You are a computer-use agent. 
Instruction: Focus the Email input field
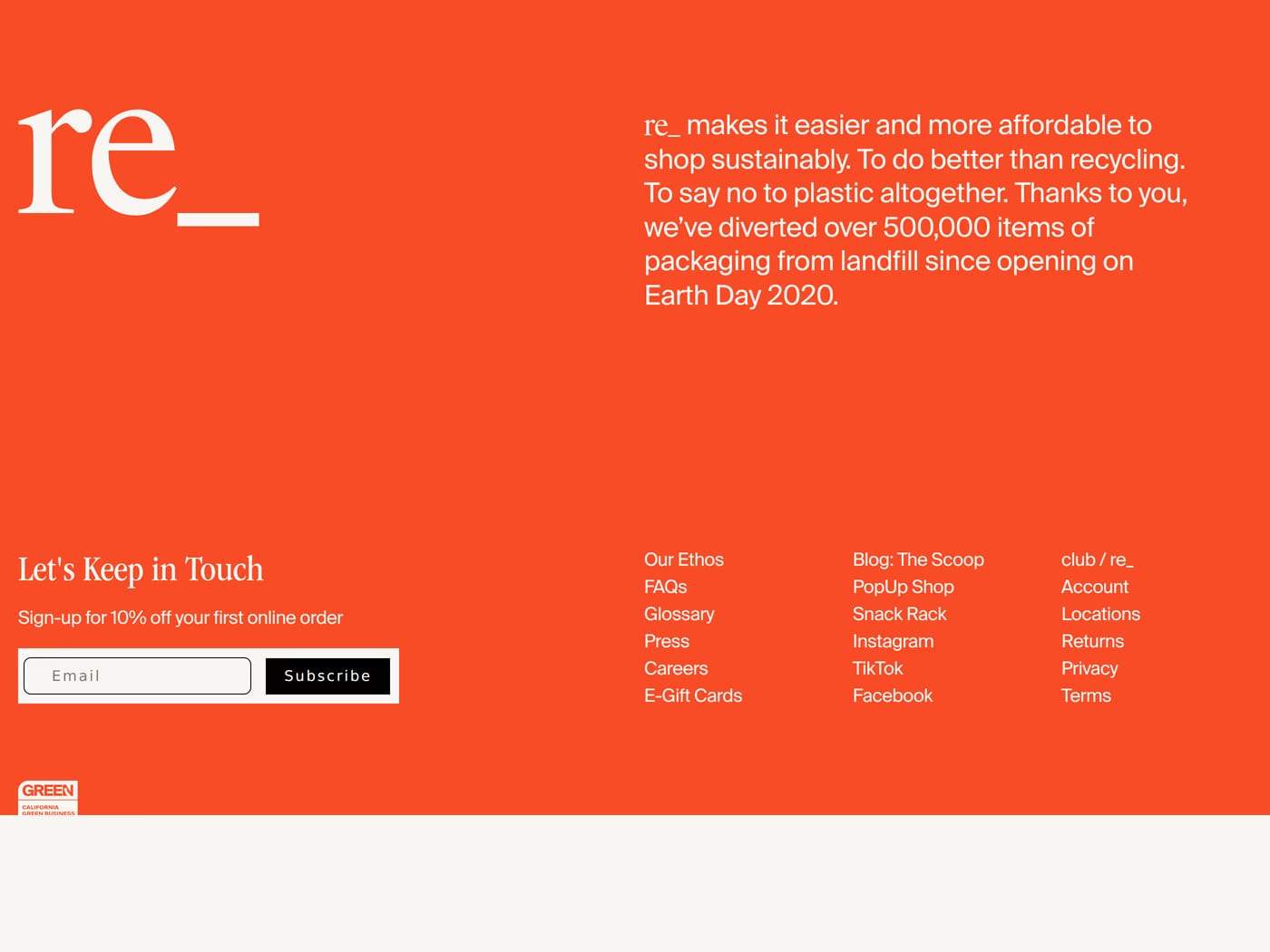(x=137, y=675)
